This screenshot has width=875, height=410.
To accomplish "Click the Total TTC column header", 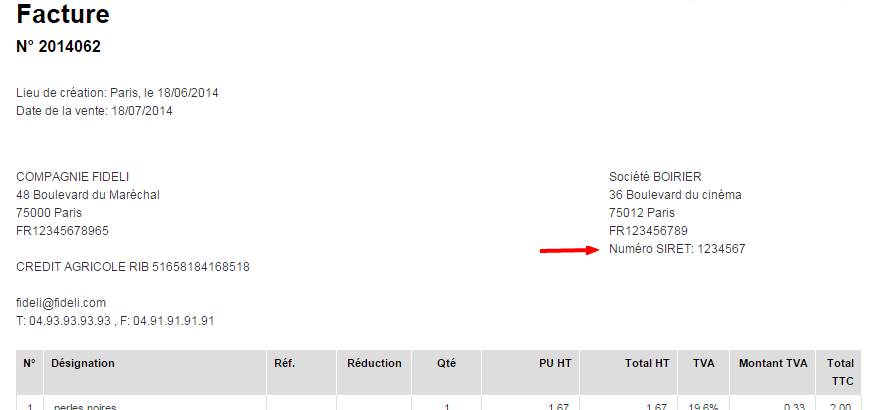I will [839, 373].
